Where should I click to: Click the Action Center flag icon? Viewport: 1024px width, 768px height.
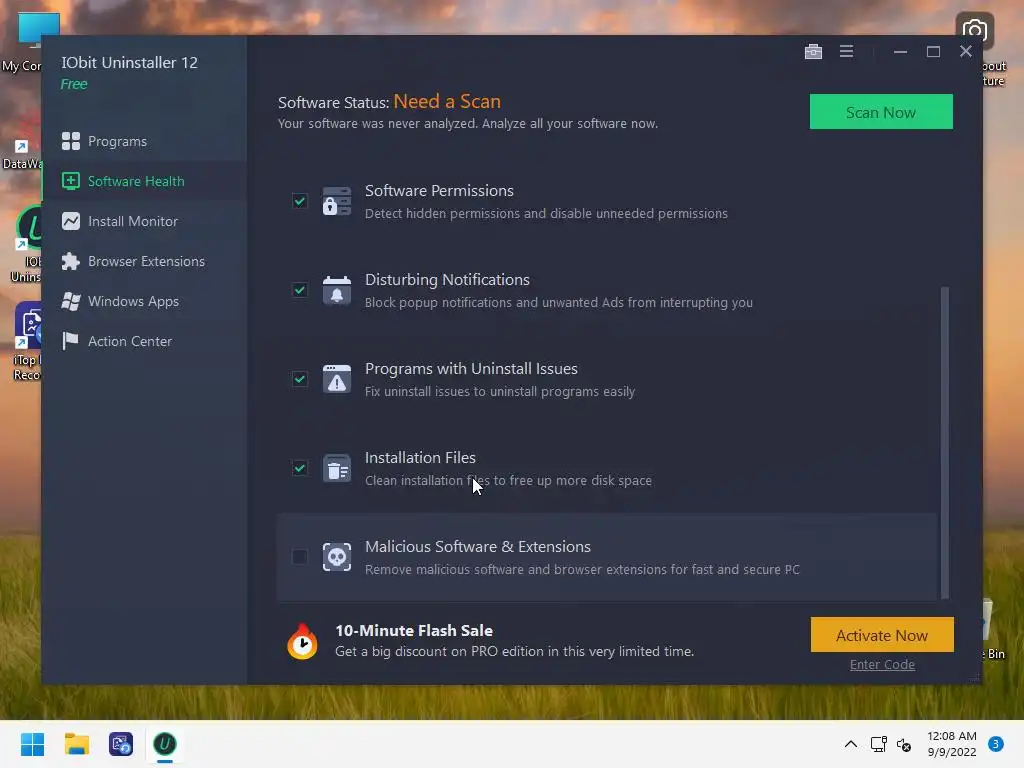(70, 341)
